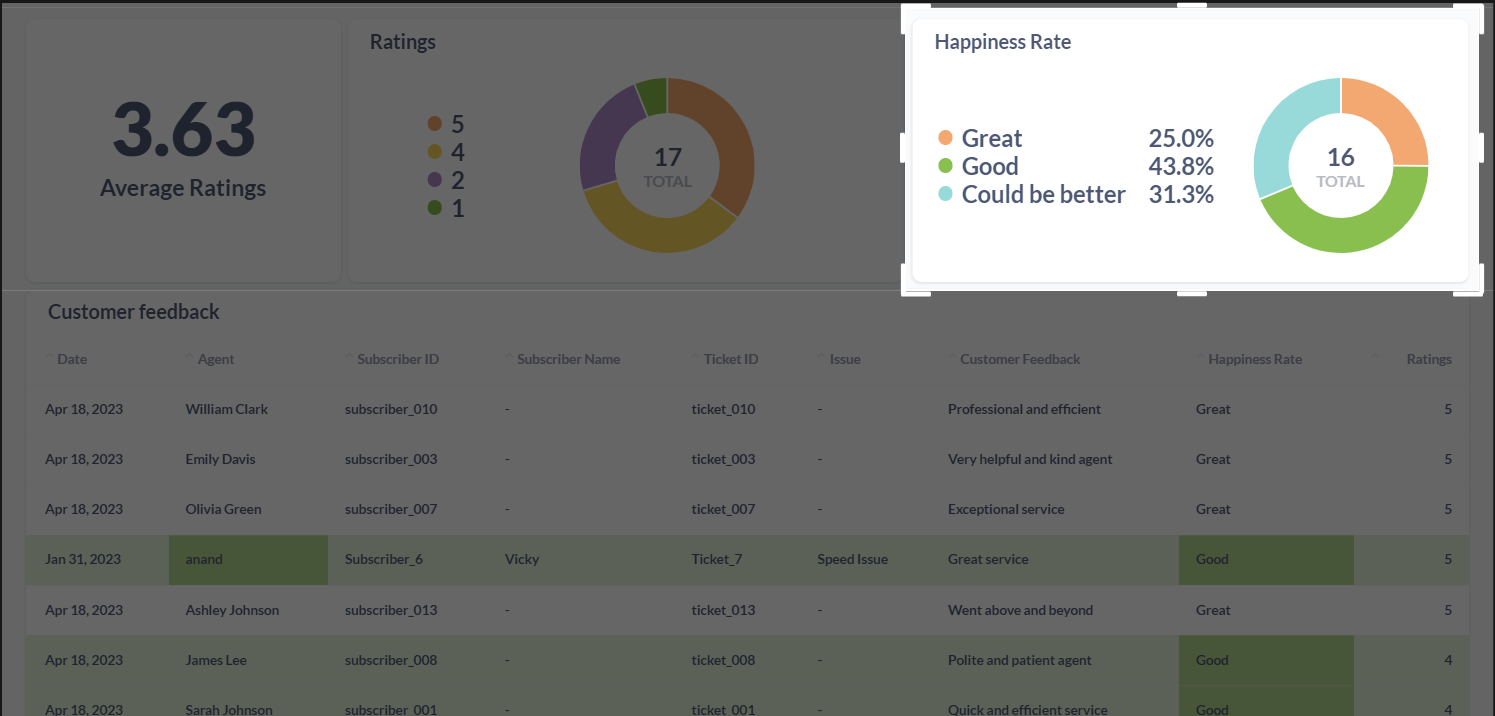Viewport: 1495px width, 716px height.
Task: Select the orange '5' rating legend marker
Action: coord(433,123)
